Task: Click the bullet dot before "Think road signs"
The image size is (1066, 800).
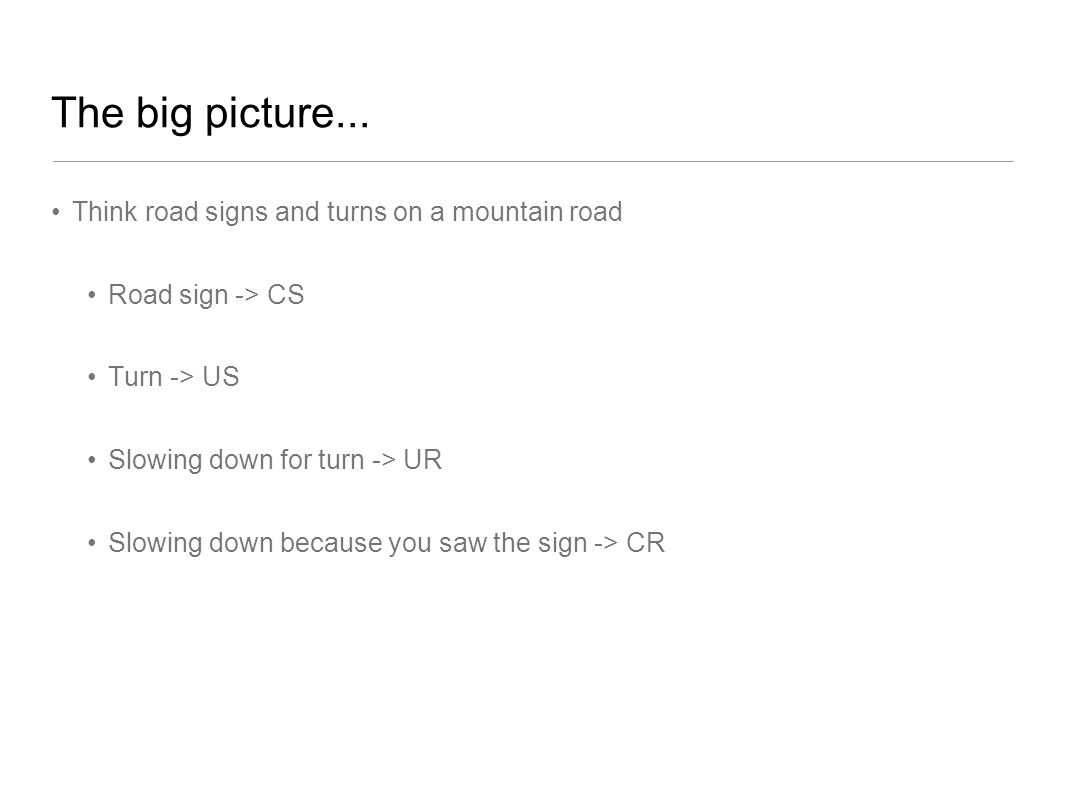Action: click(x=56, y=212)
